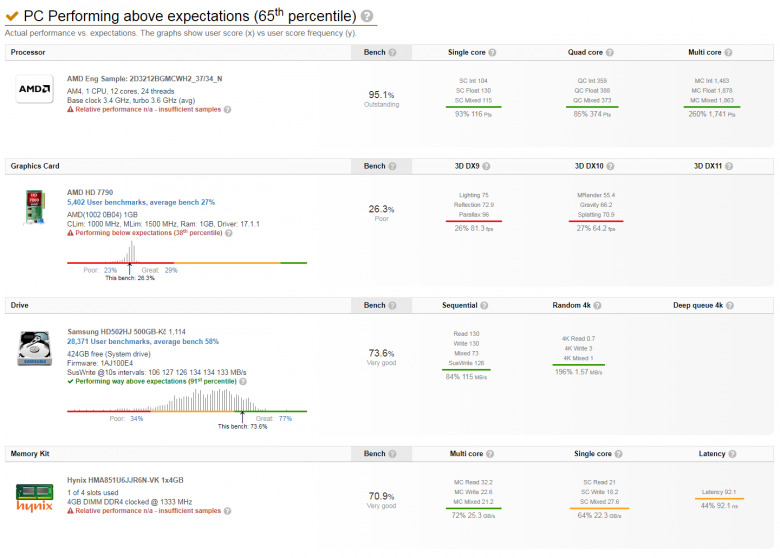This screenshot has width=780, height=558.
Task: Click help icon beside Memory Single core
Action: tap(618, 454)
